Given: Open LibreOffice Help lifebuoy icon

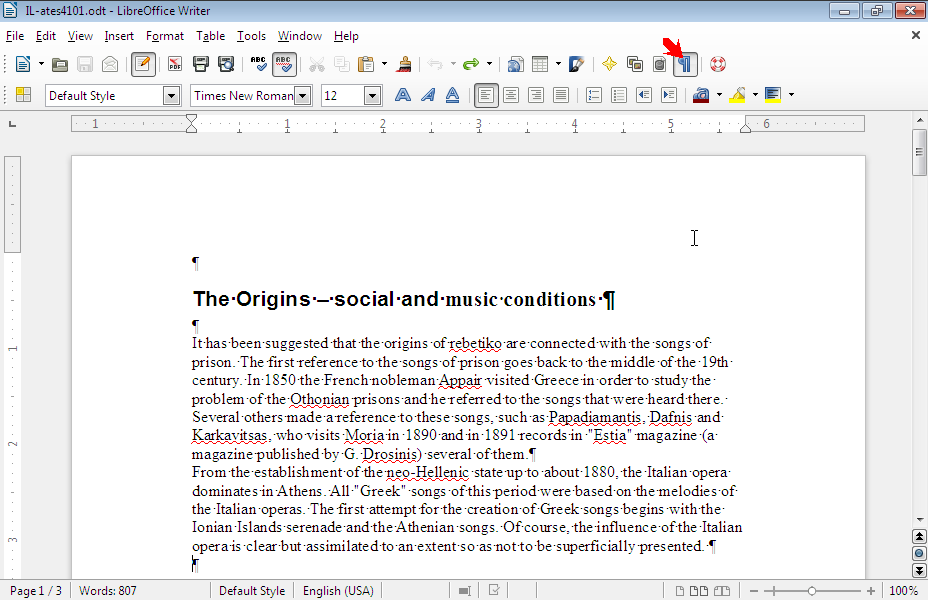Looking at the screenshot, I should (x=718, y=64).
